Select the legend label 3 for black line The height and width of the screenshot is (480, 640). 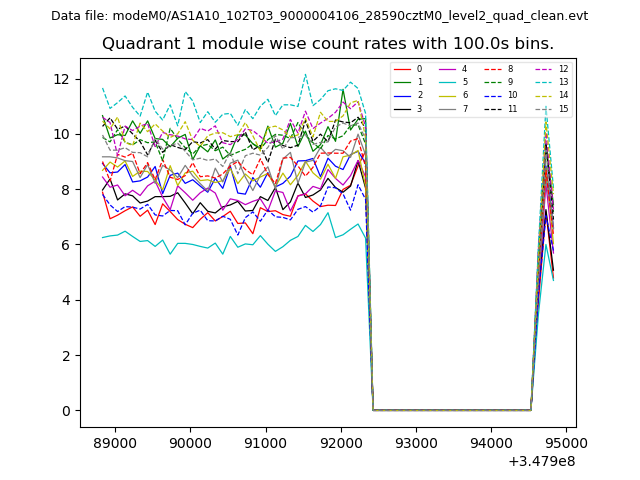click(x=419, y=108)
